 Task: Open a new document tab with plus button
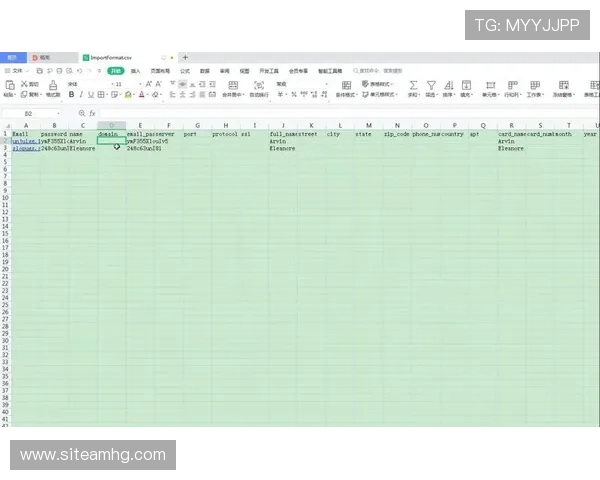click(x=185, y=58)
